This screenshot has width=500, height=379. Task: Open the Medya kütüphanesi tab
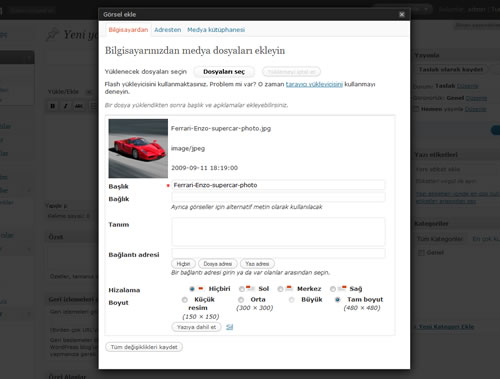[216, 30]
